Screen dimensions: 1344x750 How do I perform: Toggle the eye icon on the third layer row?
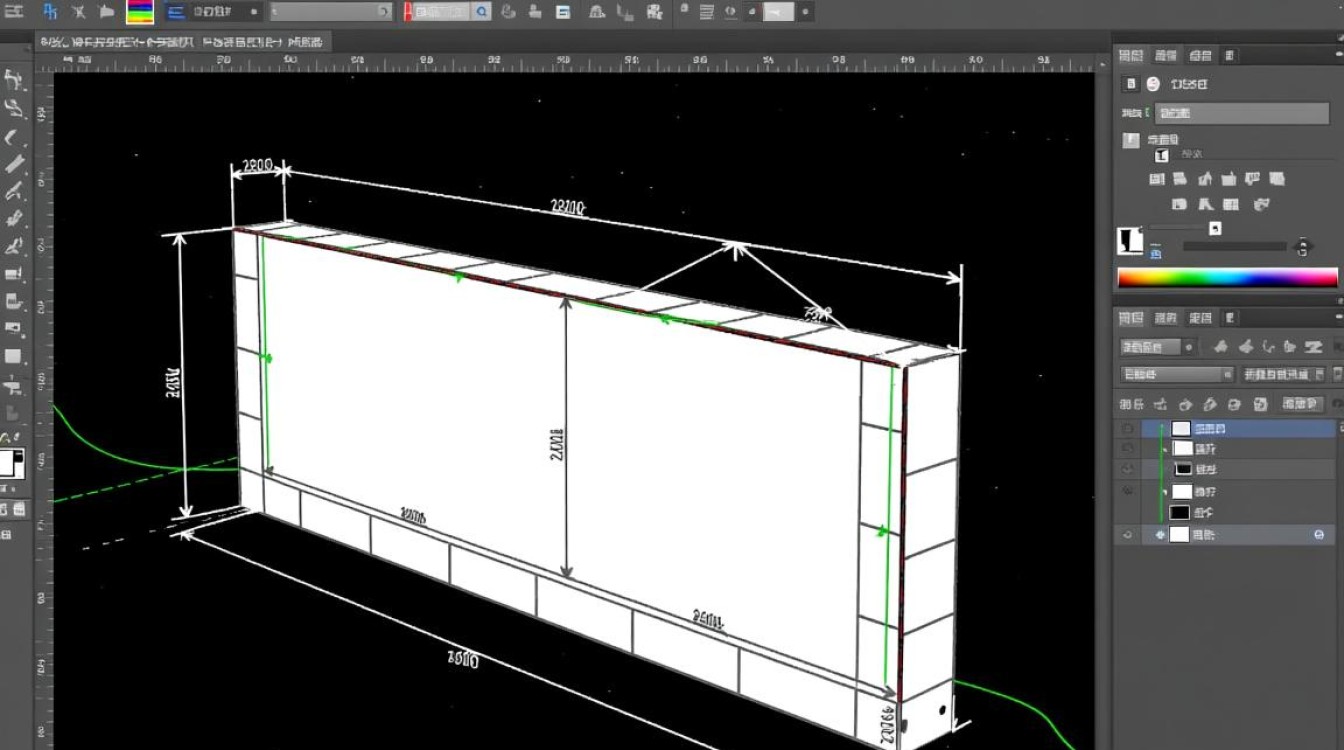[1128, 469]
